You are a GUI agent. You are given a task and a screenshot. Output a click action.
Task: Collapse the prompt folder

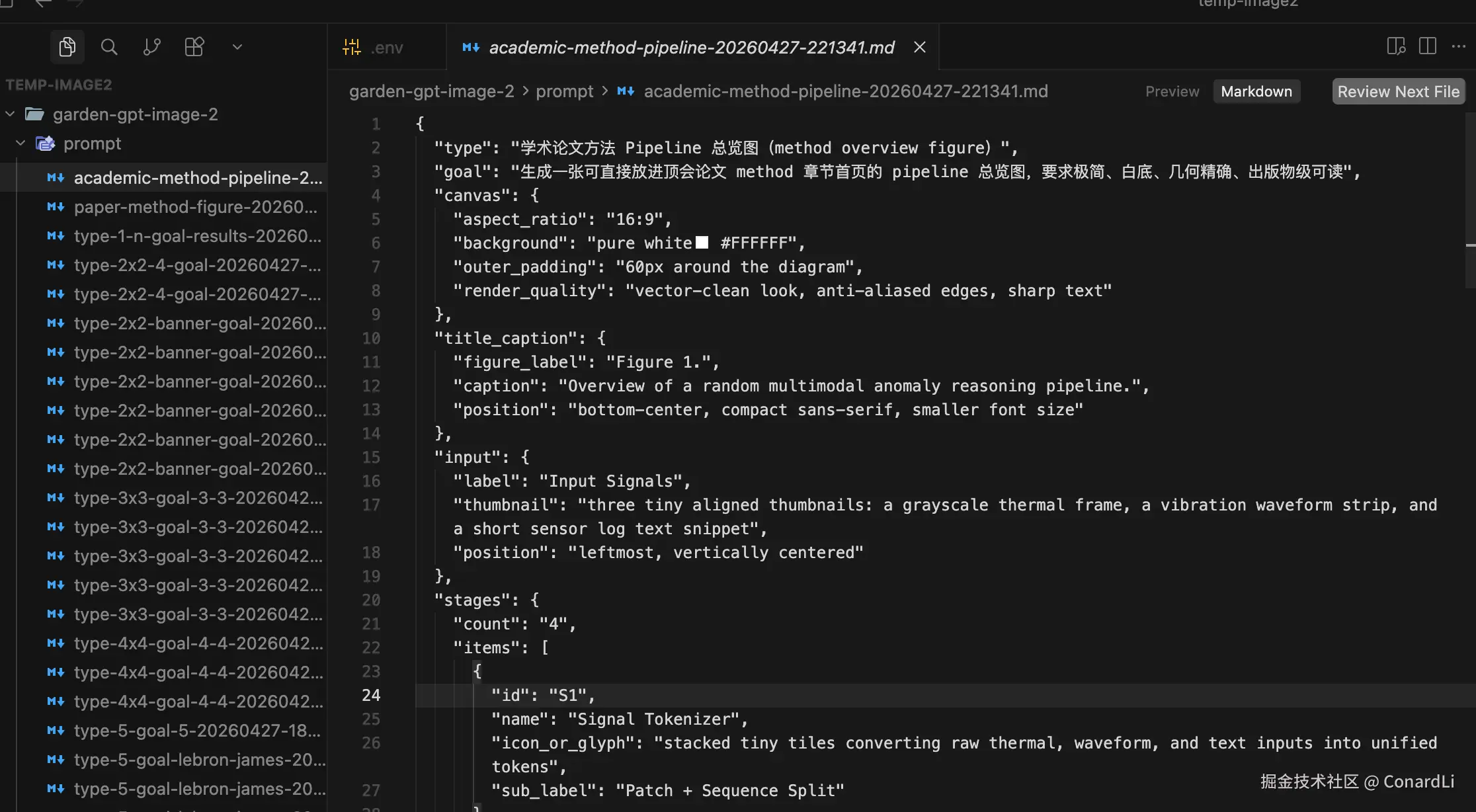[20, 143]
